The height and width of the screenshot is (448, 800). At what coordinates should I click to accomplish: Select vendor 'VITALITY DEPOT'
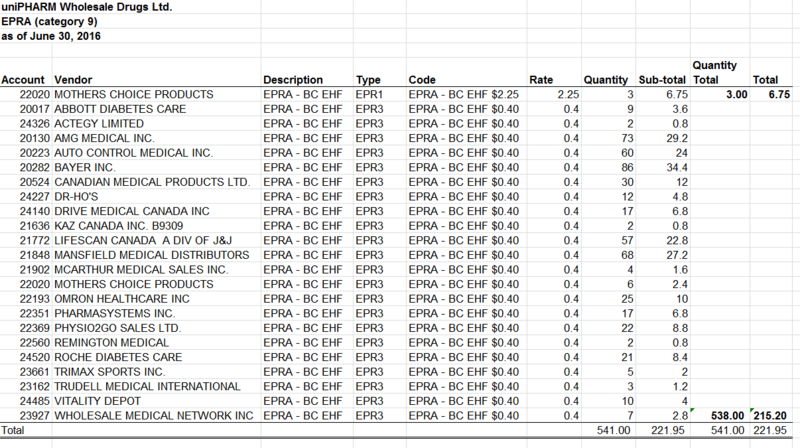(x=97, y=401)
